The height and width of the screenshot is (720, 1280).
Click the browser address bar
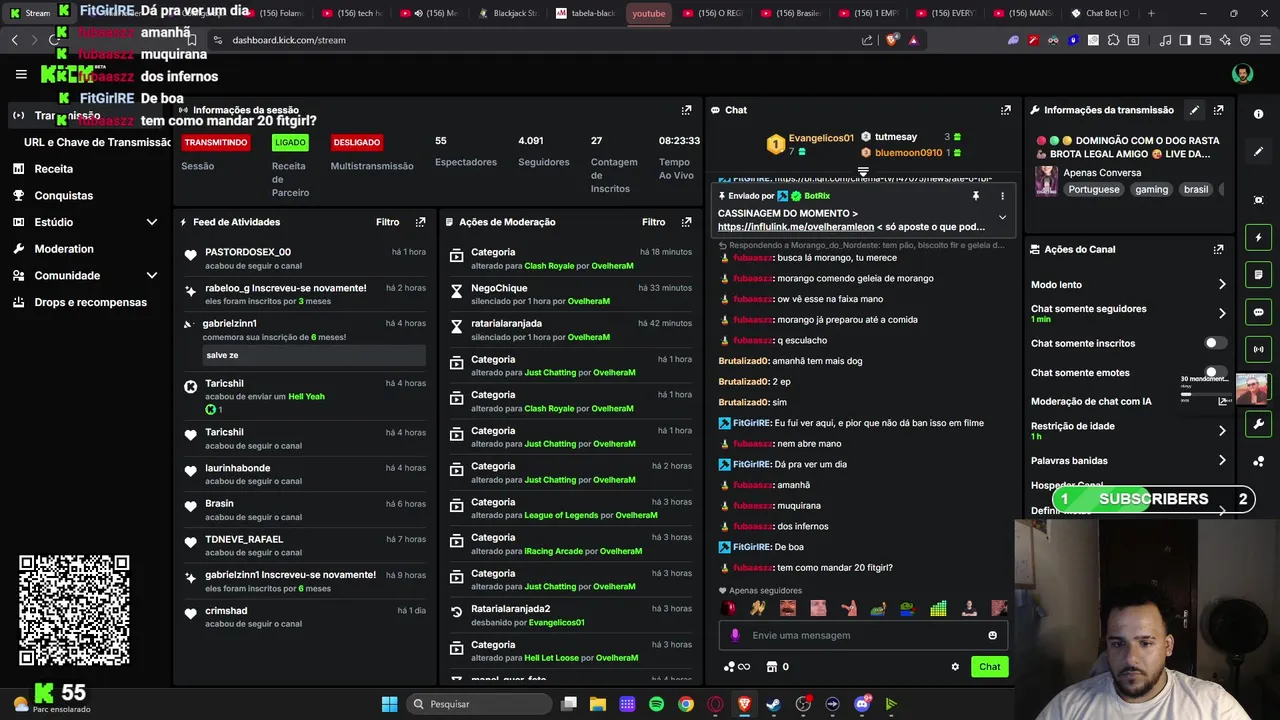tap(540, 40)
